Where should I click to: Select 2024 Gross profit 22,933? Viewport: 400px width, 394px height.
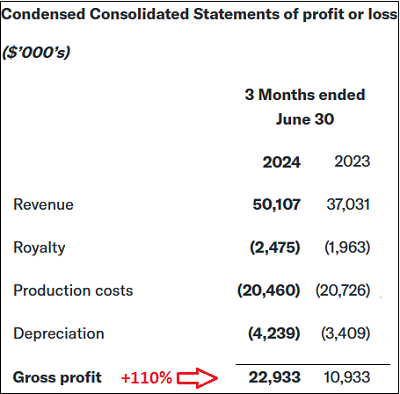(x=275, y=377)
